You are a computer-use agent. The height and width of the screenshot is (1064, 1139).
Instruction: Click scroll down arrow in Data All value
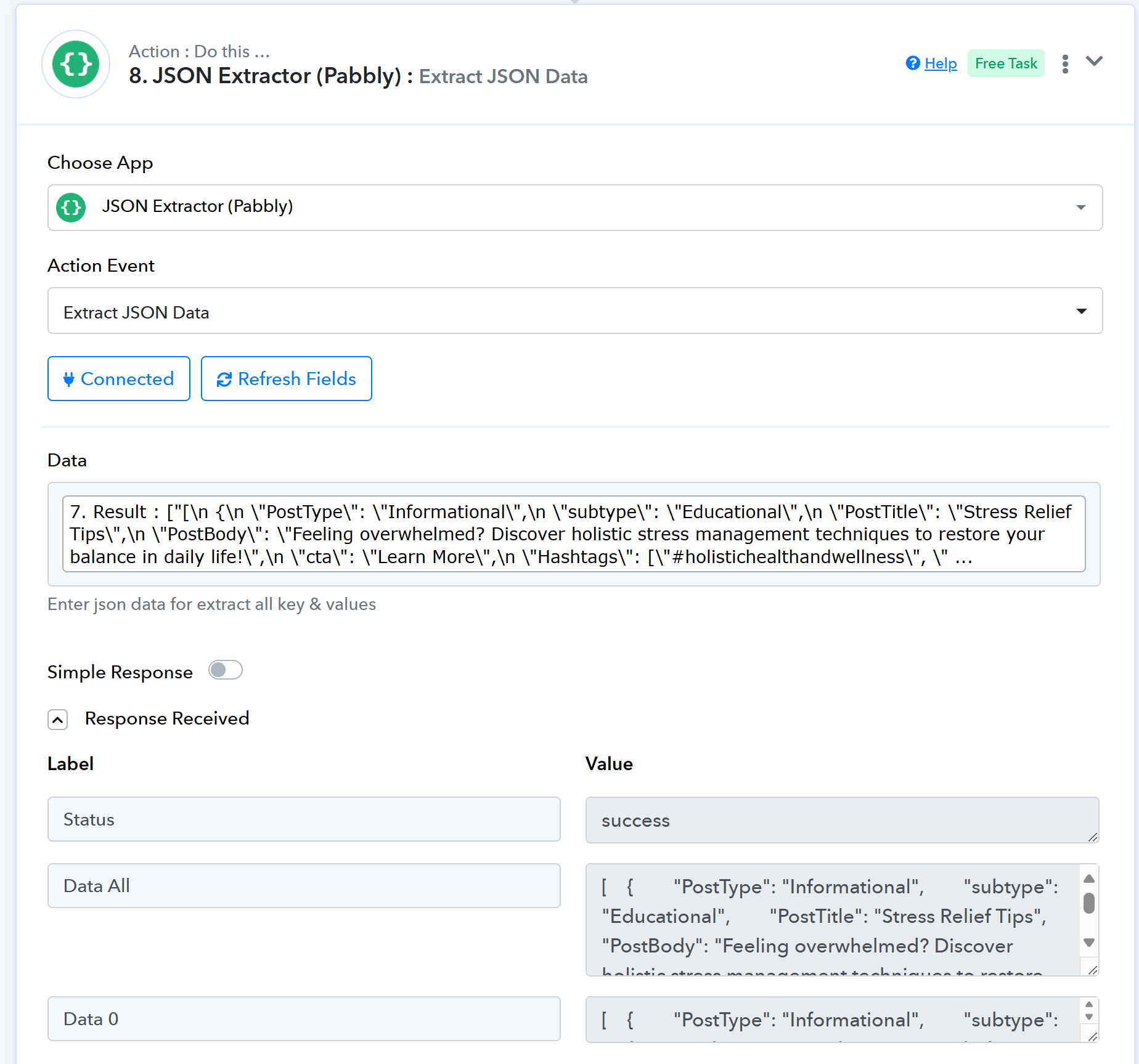(x=1089, y=943)
